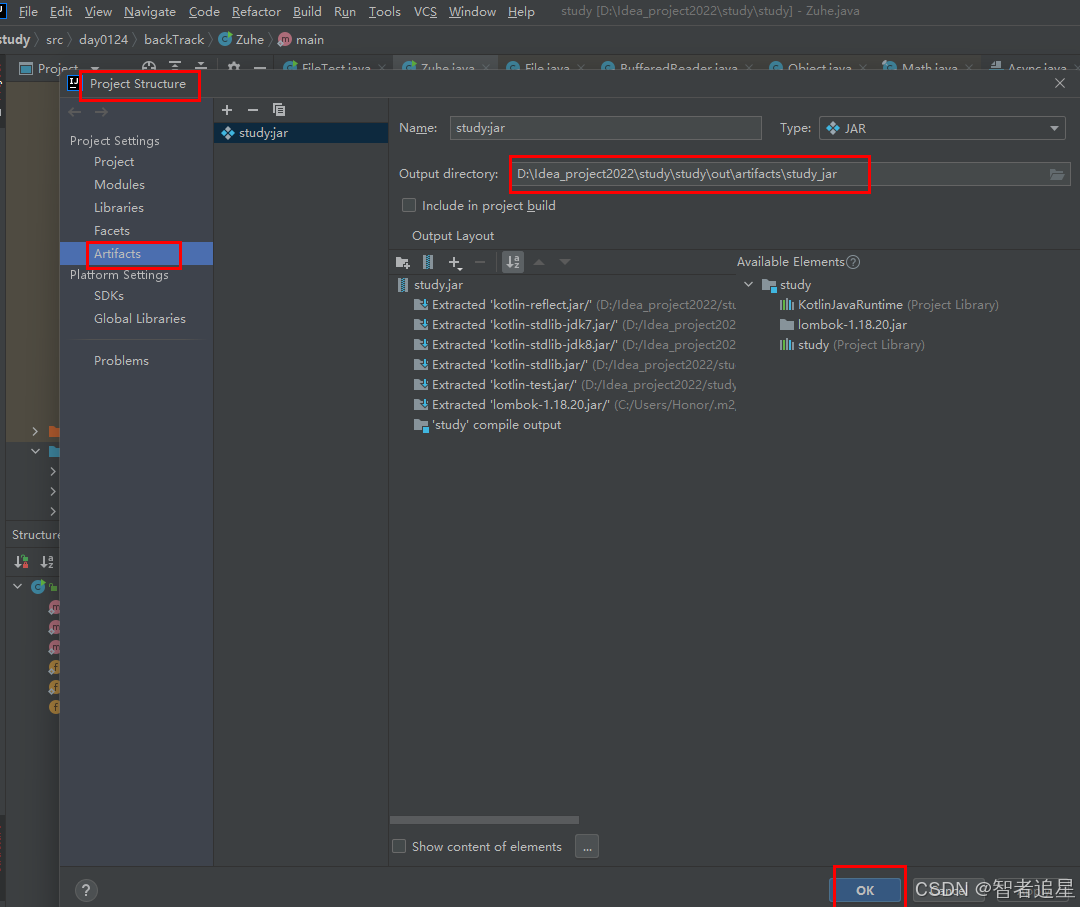Select Extracted 'kotlin-stdlib.jar/' row

pos(574,365)
